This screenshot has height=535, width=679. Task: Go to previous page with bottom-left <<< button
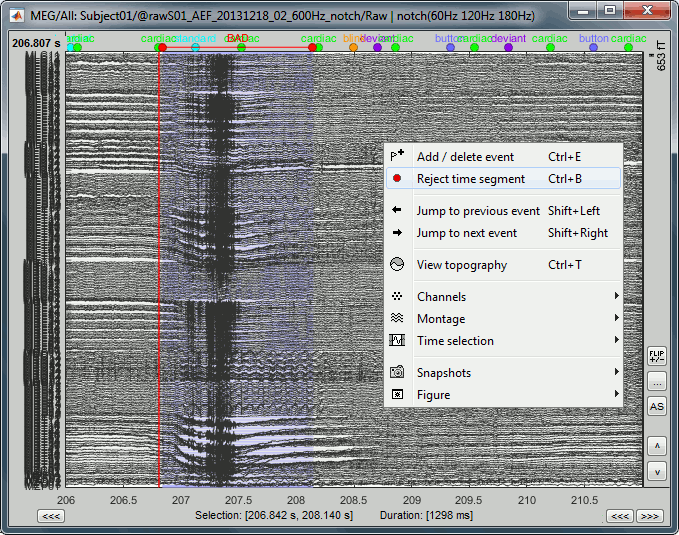pyautogui.click(x=51, y=516)
